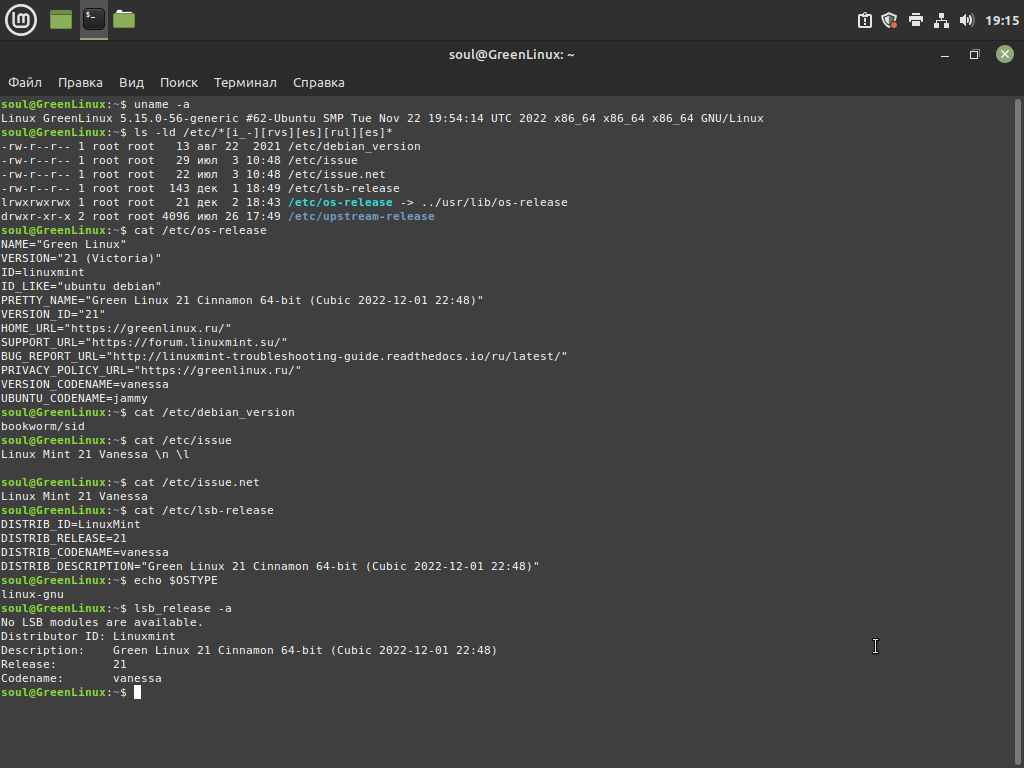Click the '/etc/upstream-release' directory name

(x=361, y=216)
